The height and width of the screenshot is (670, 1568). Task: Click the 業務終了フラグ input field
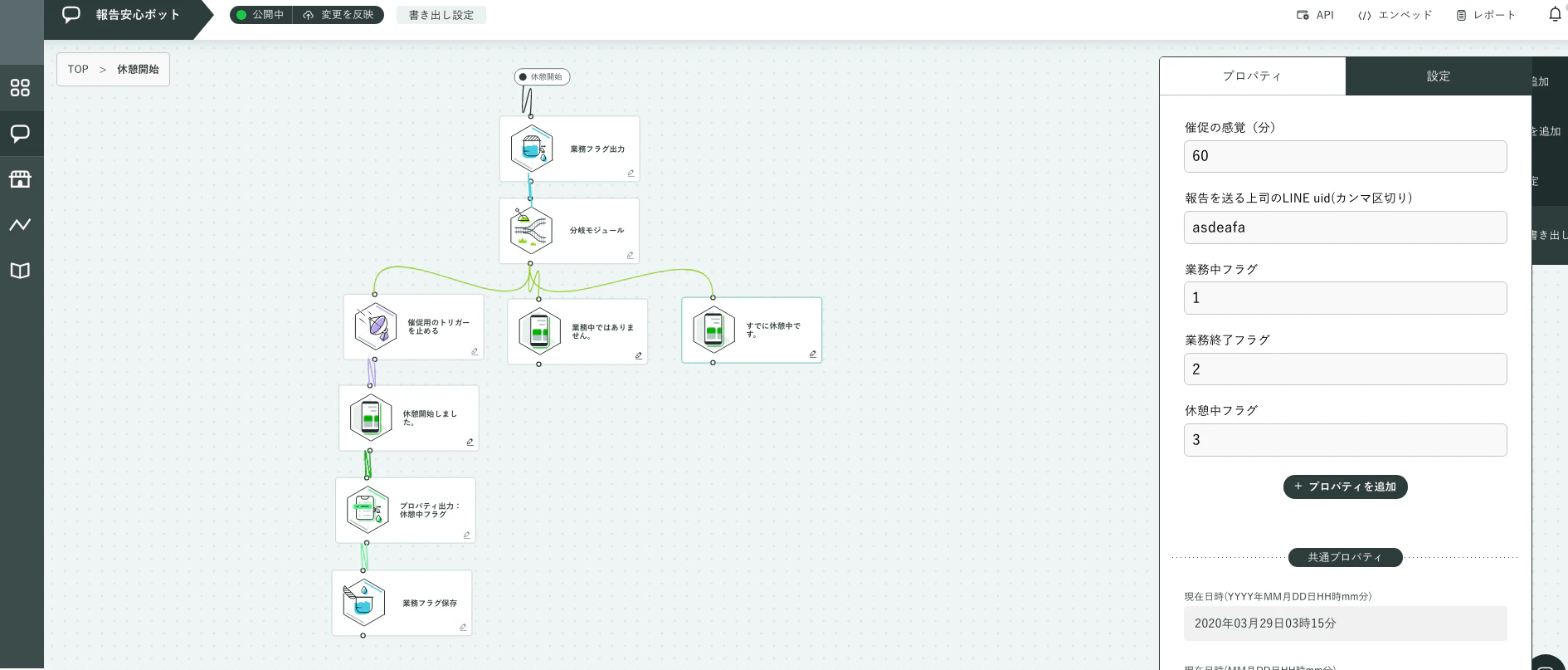tap(1345, 369)
